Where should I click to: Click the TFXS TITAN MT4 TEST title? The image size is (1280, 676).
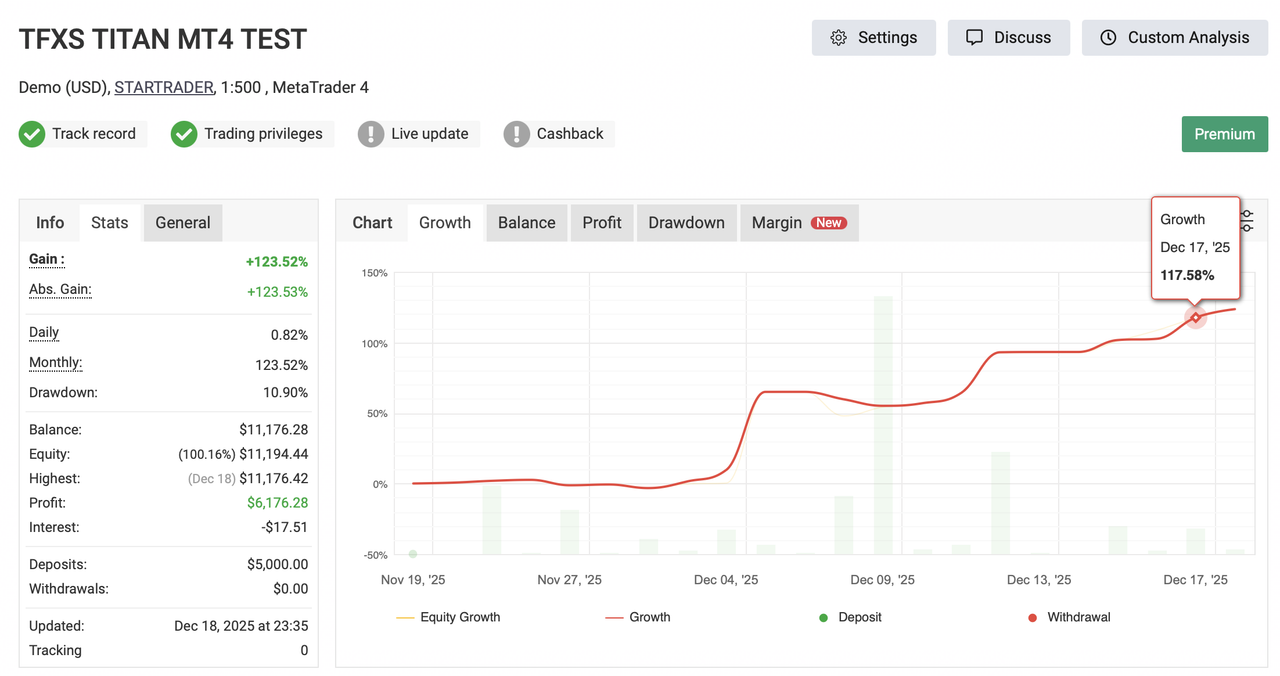click(163, 39)
